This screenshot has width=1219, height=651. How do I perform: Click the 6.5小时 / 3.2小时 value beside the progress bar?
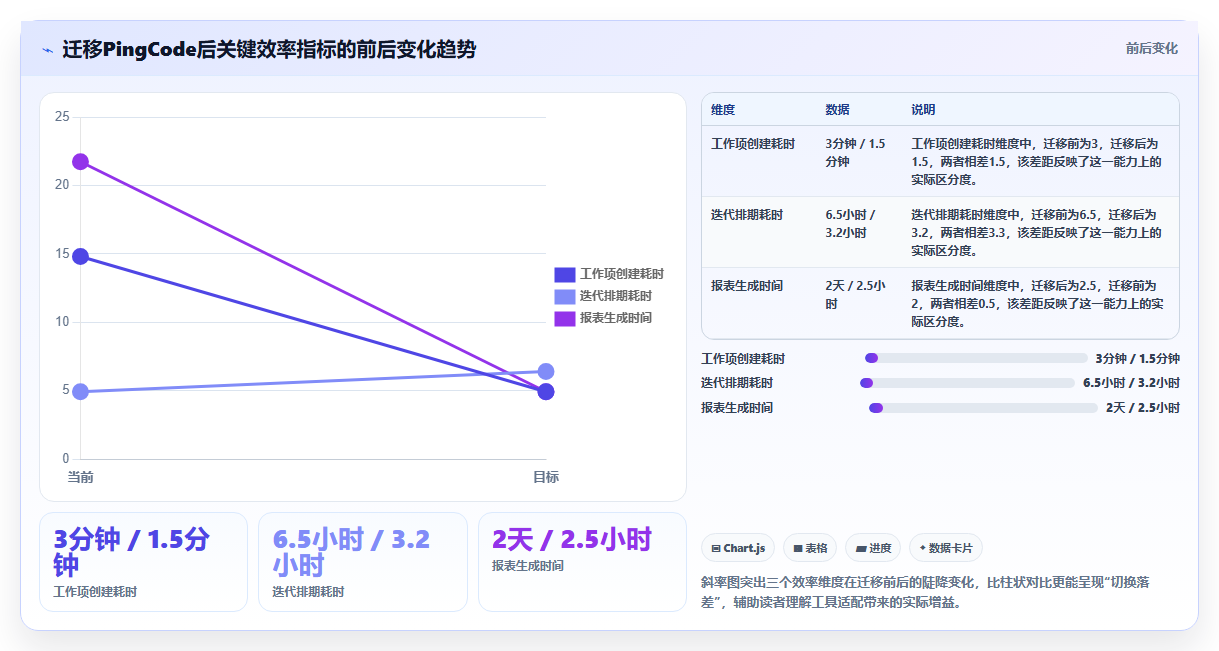(x=1131, y=383)
